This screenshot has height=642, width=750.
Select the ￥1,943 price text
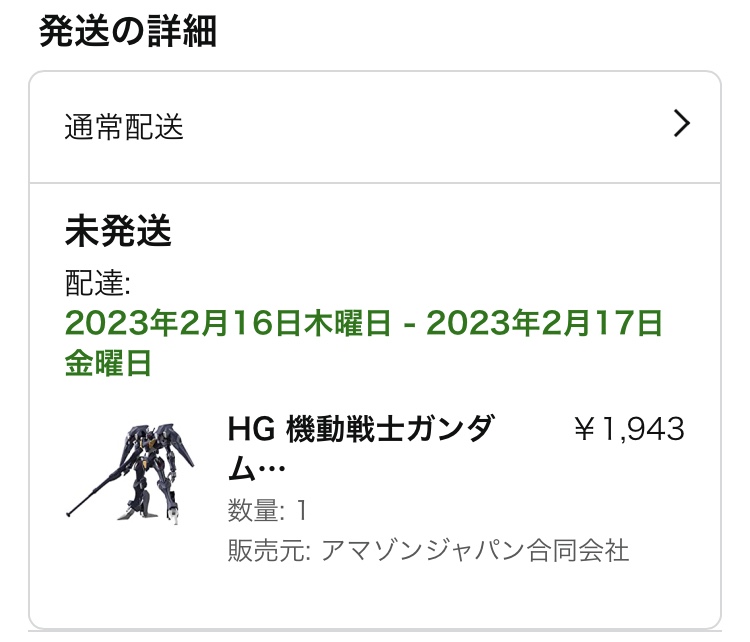click(629, 429)
